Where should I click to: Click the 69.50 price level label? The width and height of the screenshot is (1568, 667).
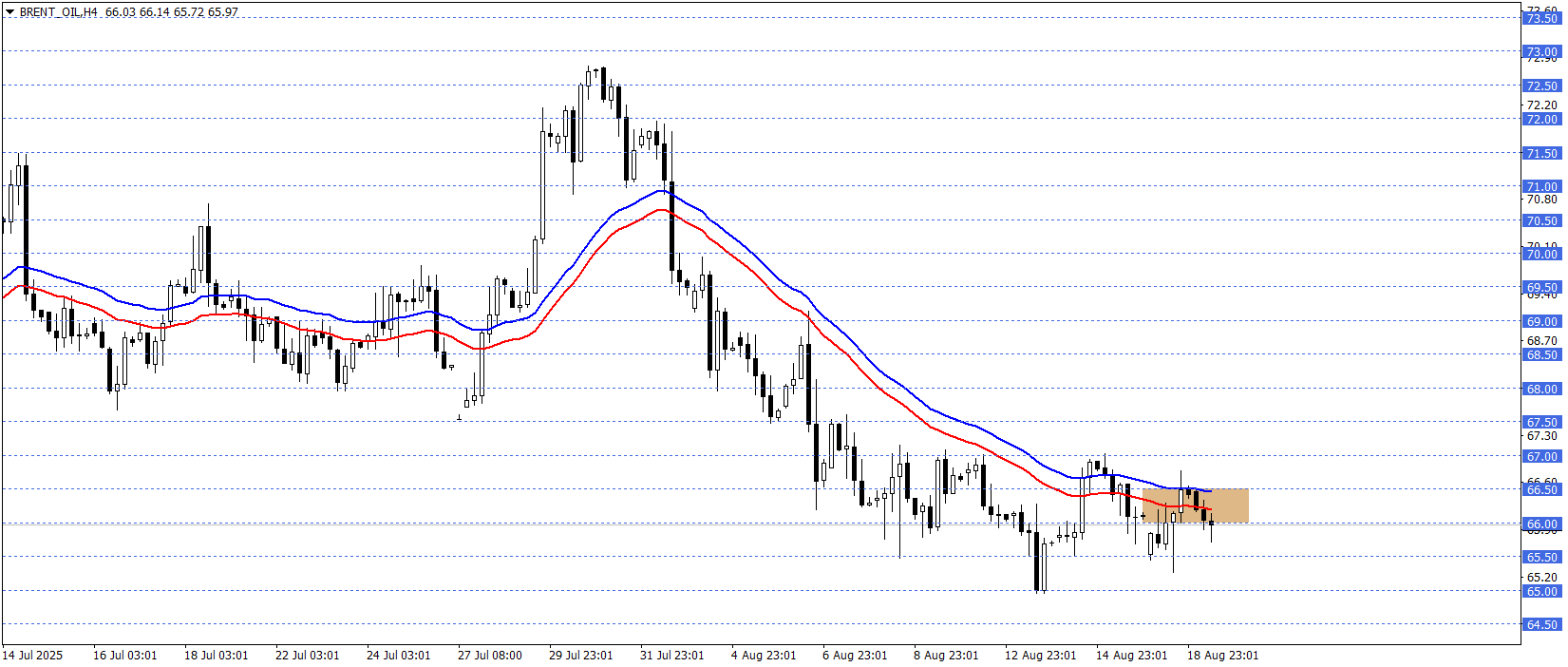1541,288
